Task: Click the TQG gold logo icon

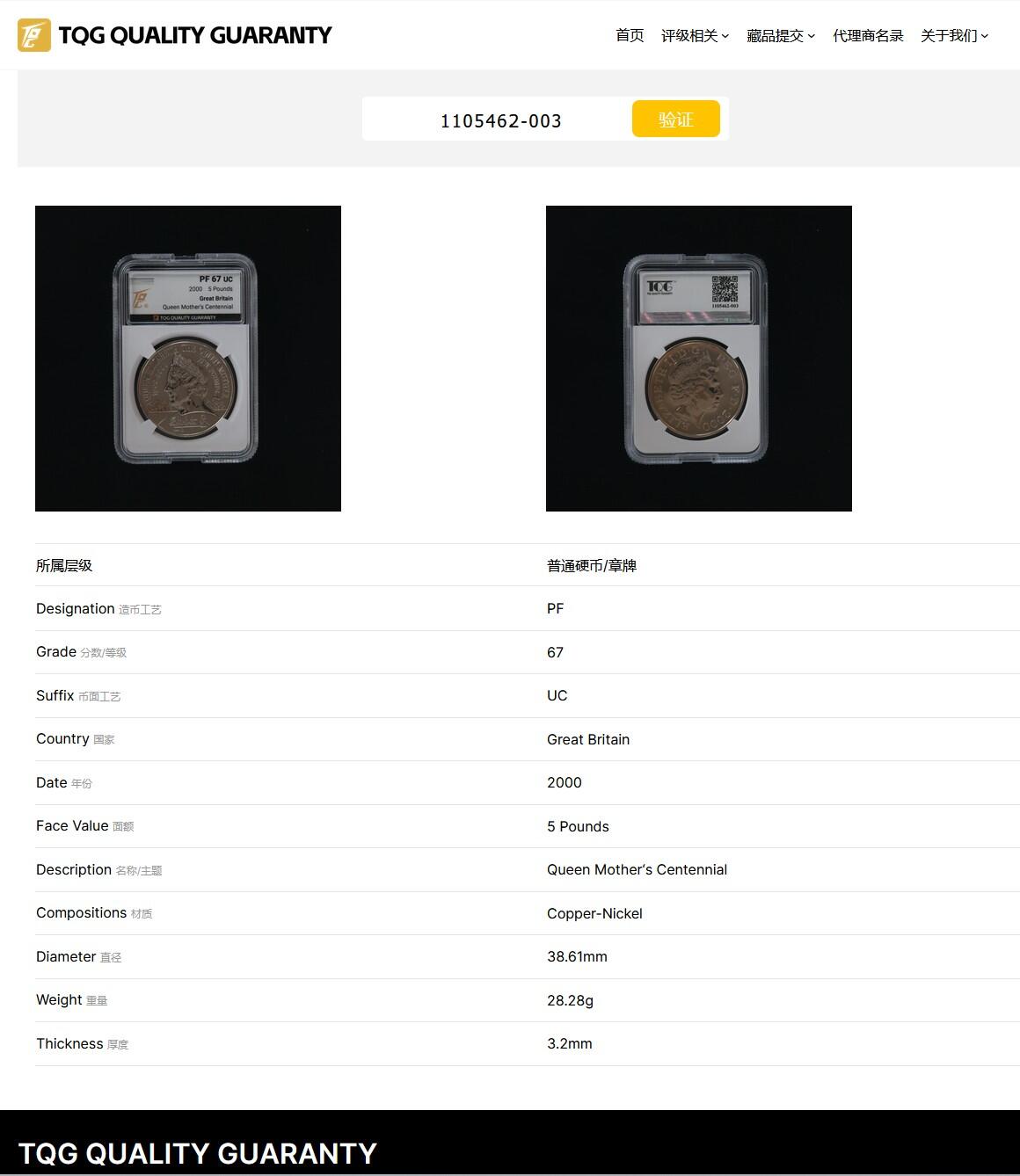Action: (34, 35)
